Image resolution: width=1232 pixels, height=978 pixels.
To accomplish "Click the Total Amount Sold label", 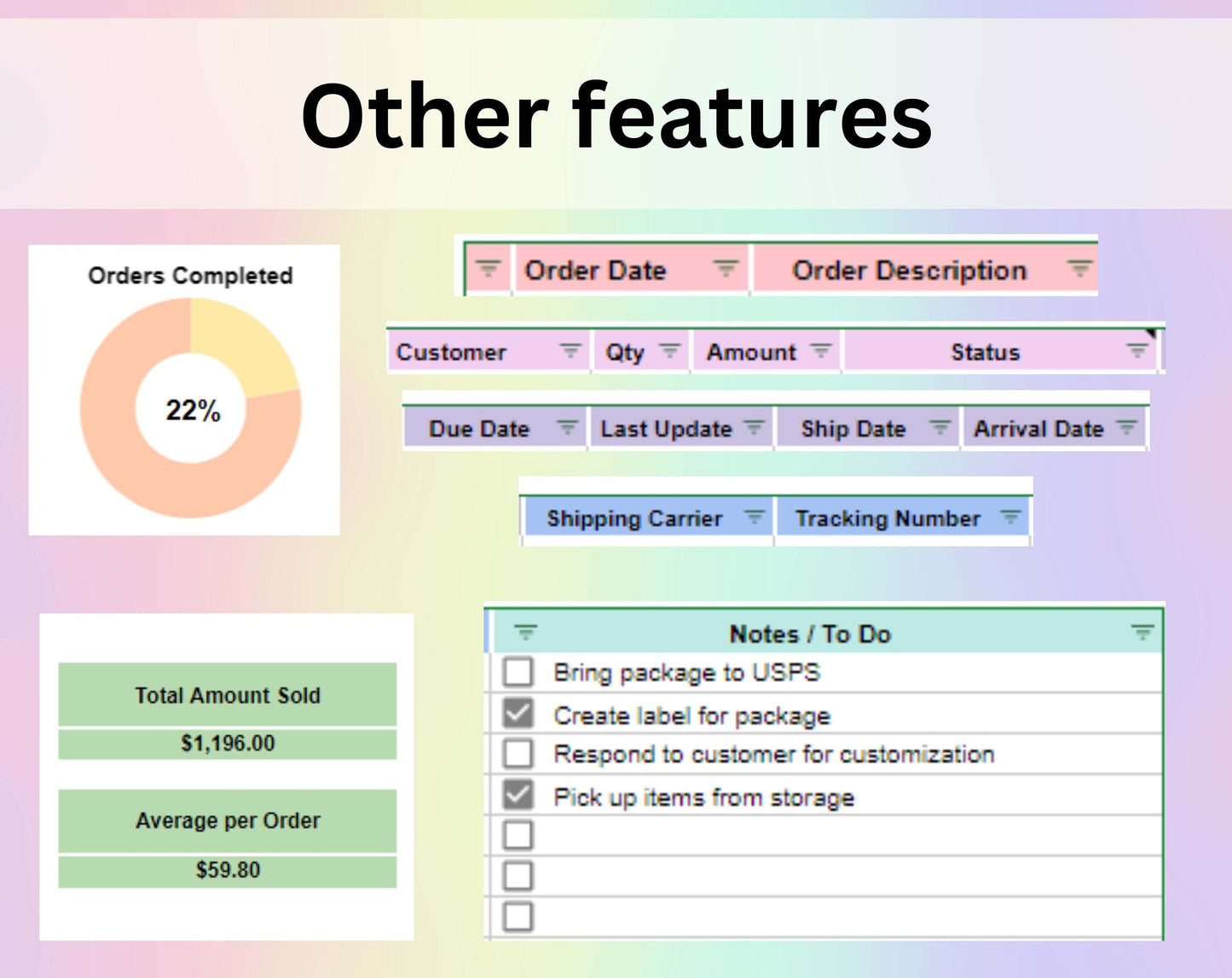I will 228,696.
